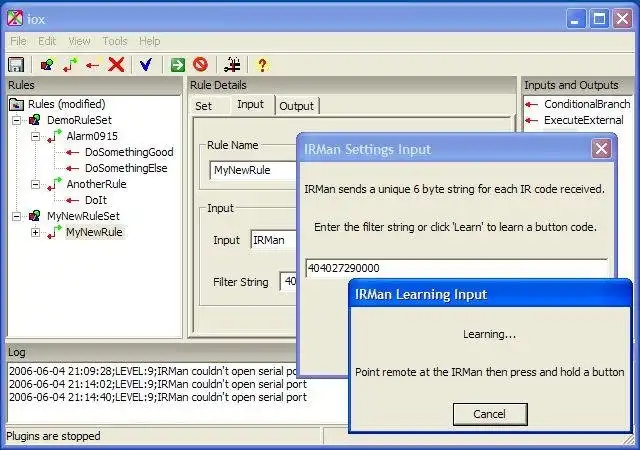
Task: Cancel the IRMan learning dialog
Action: (490, 414)
